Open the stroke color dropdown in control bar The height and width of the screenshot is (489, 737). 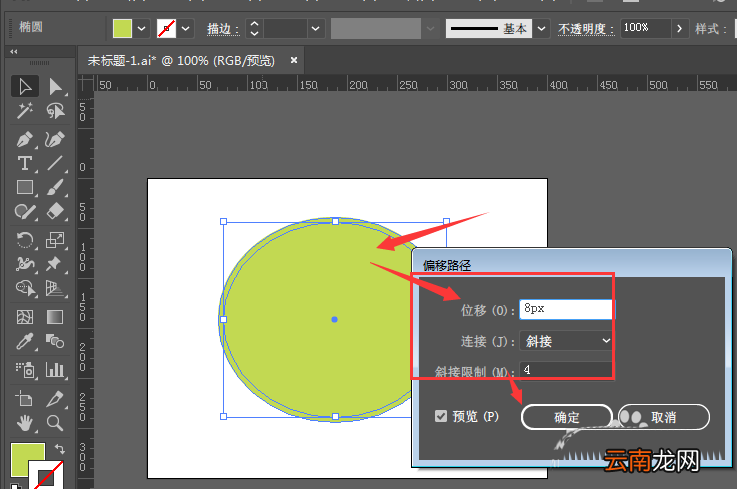pos(186,29)
